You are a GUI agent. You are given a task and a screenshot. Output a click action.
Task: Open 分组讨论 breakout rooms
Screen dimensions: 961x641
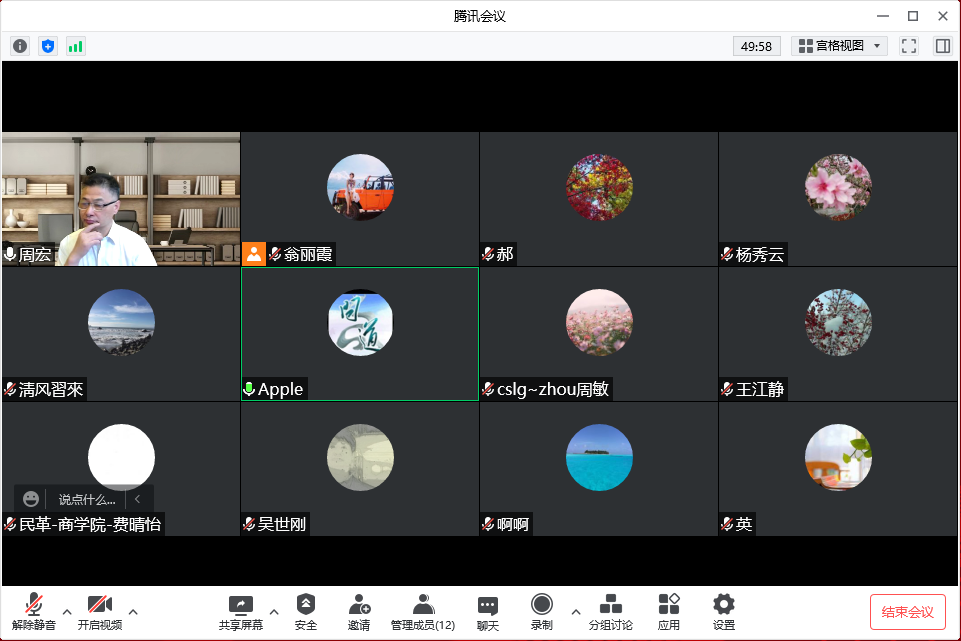coord(610,612)
